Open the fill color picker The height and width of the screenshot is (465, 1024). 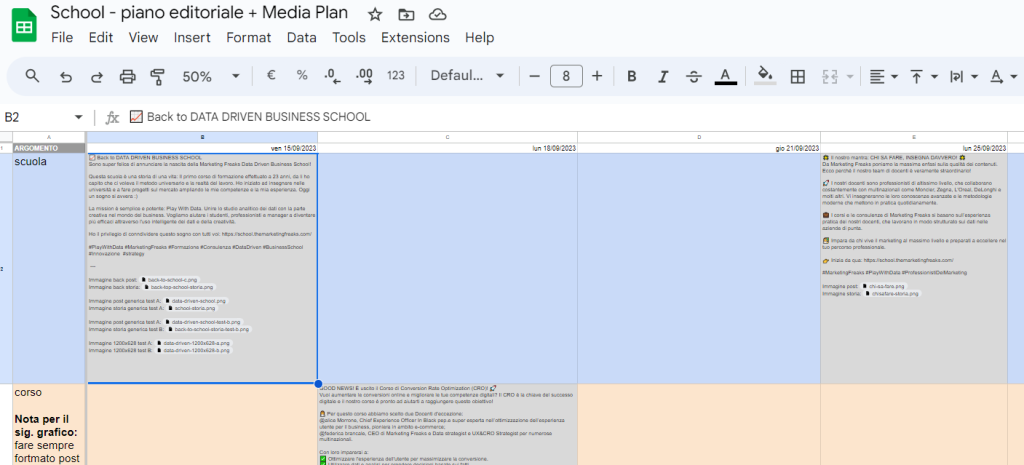[765, 76]
